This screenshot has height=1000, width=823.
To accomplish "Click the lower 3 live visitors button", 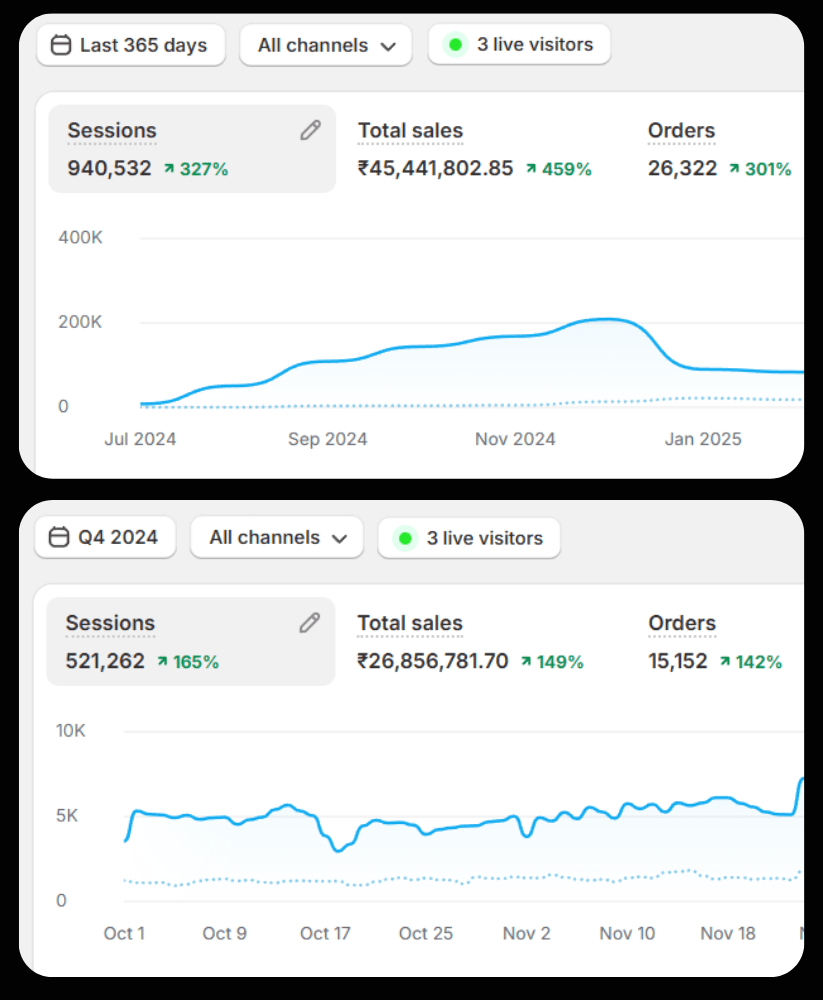I will pos(469,538).
